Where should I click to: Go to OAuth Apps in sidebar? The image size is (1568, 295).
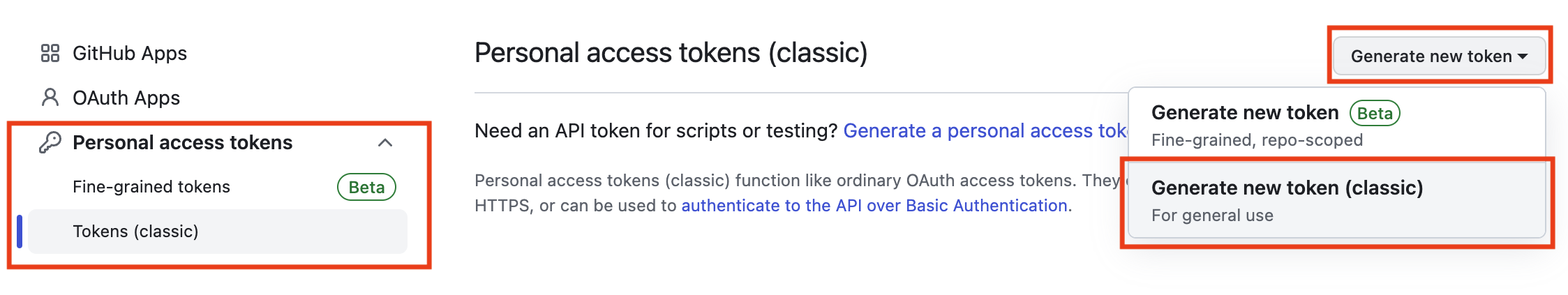coord(126,98)
